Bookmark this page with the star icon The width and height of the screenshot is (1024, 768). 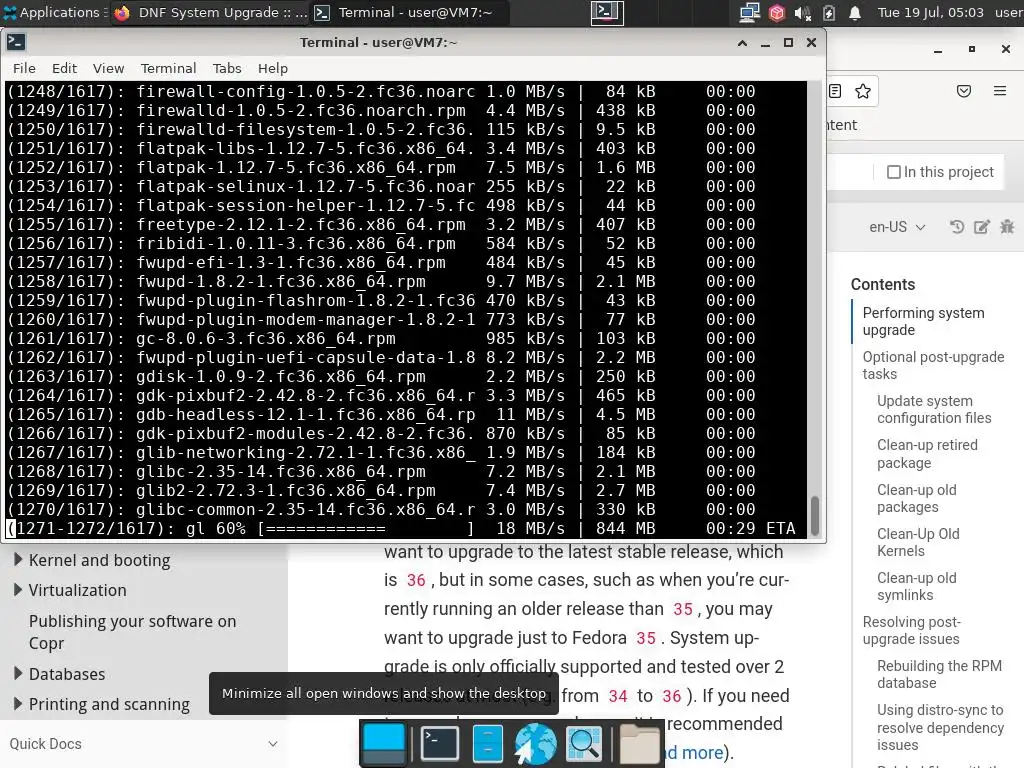point(863,91)
